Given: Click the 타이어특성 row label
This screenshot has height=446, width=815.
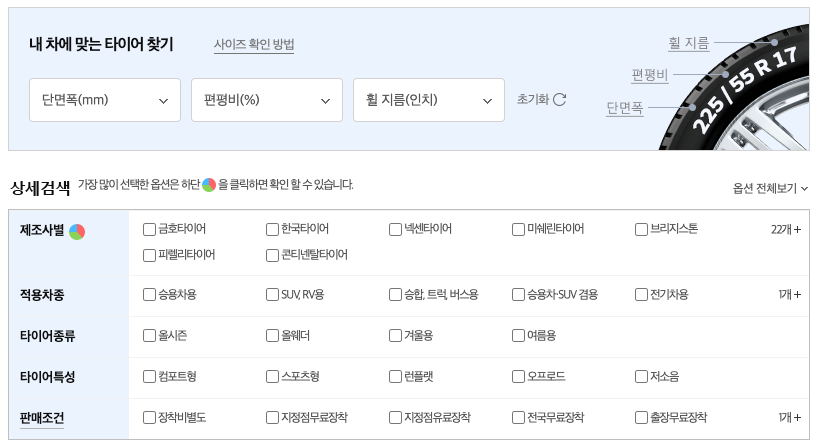Looking at the screenshot, I should point(47,377).
